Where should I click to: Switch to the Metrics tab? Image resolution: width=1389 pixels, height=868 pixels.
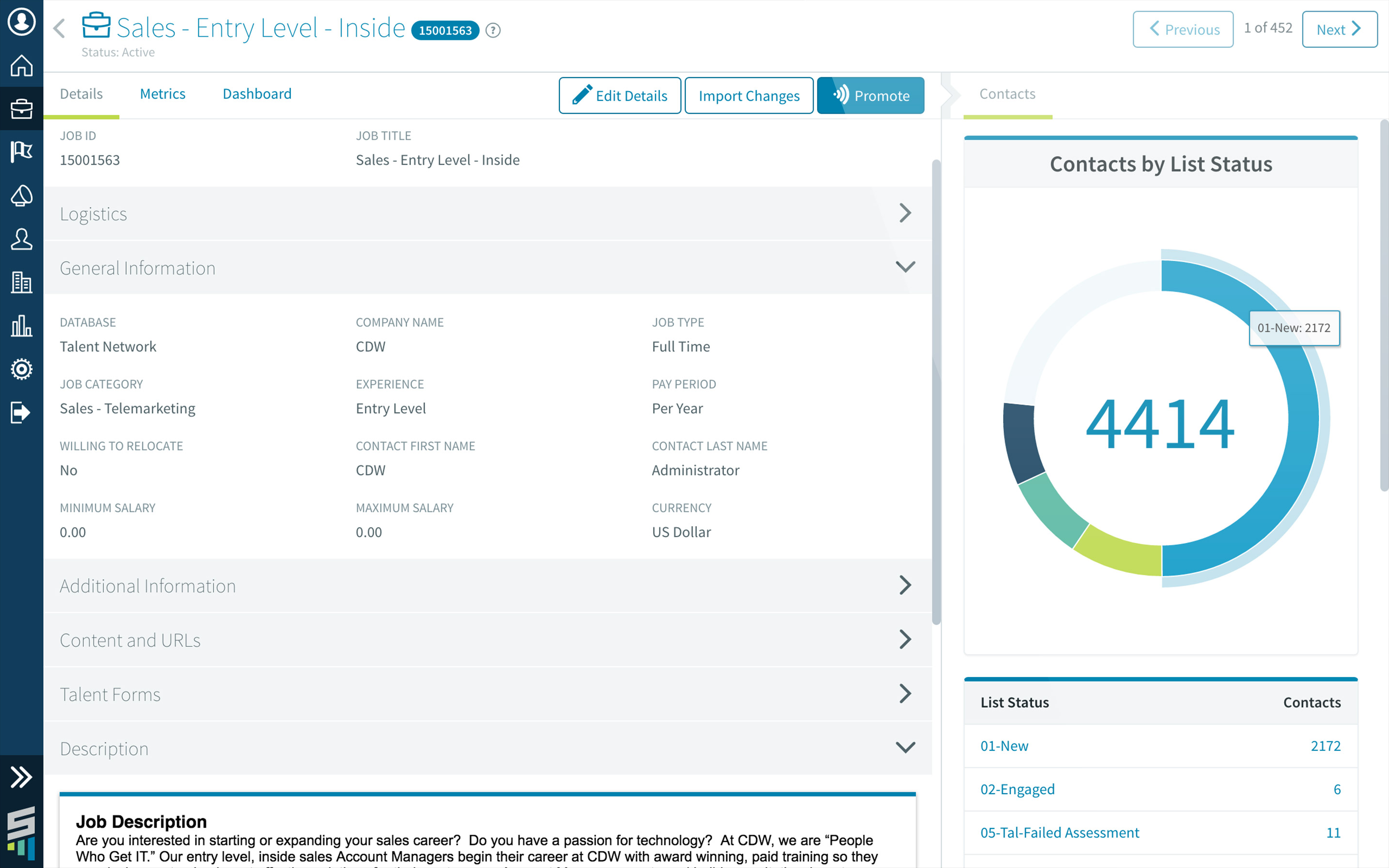click(x=163, y=94)
